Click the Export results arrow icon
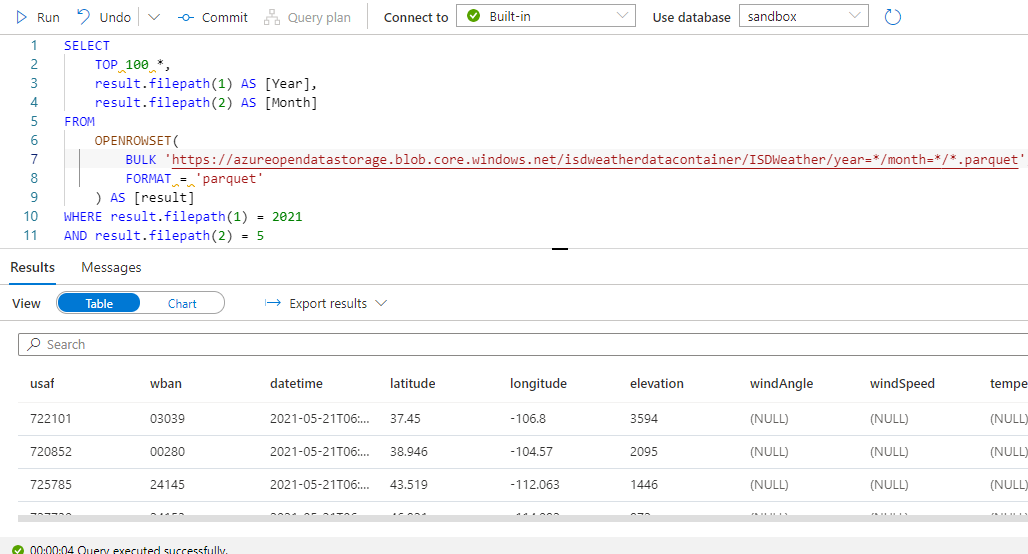 coord(273,303)
